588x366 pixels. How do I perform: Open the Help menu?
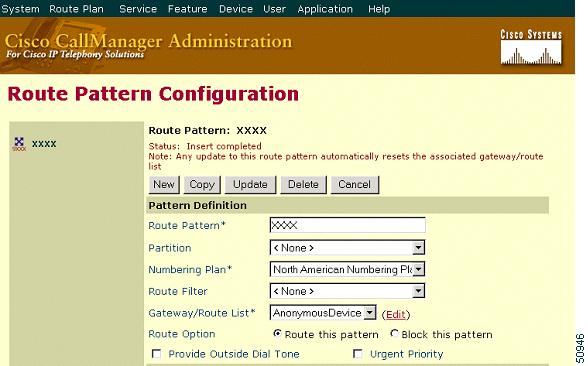click(379, 9)
